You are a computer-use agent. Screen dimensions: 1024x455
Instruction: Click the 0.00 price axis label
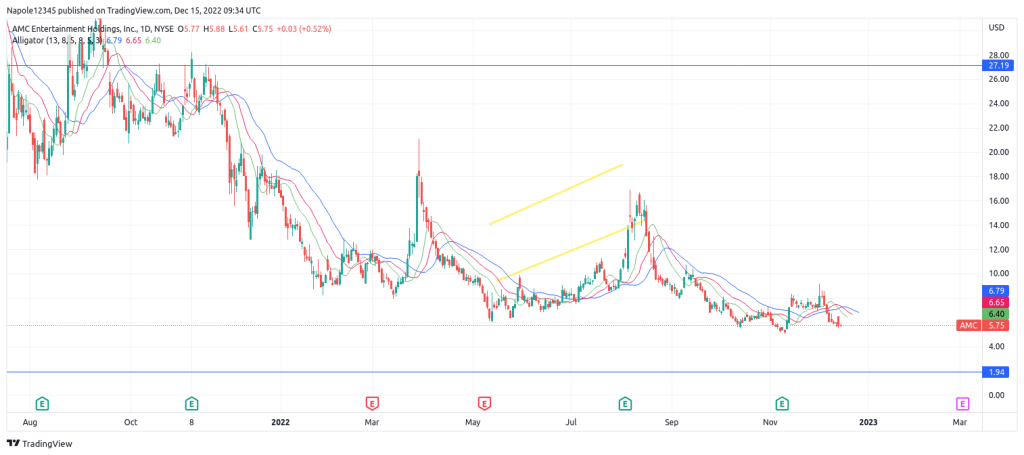pos(996,396)
